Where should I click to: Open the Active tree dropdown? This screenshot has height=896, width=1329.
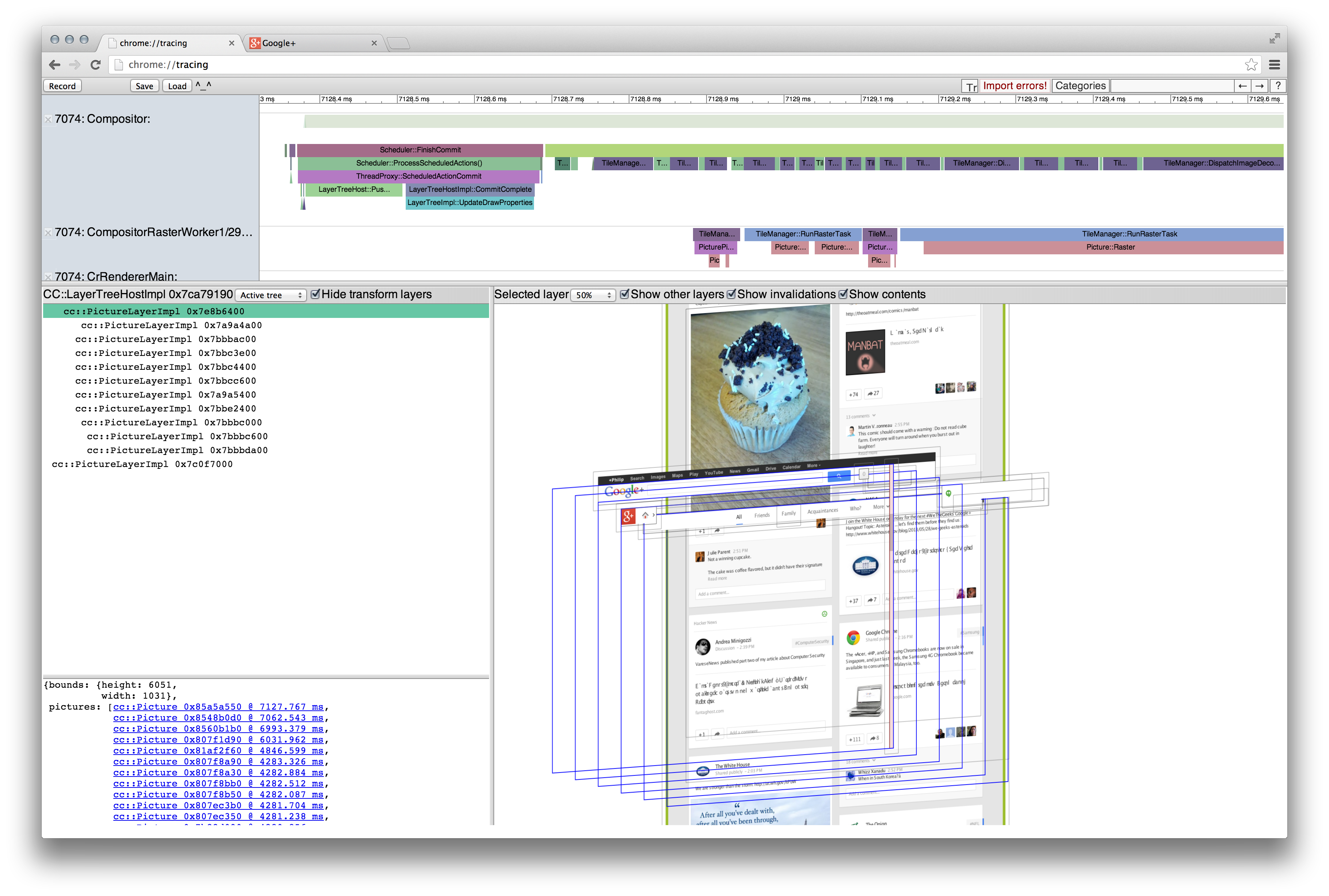click(x=270, y=295)
